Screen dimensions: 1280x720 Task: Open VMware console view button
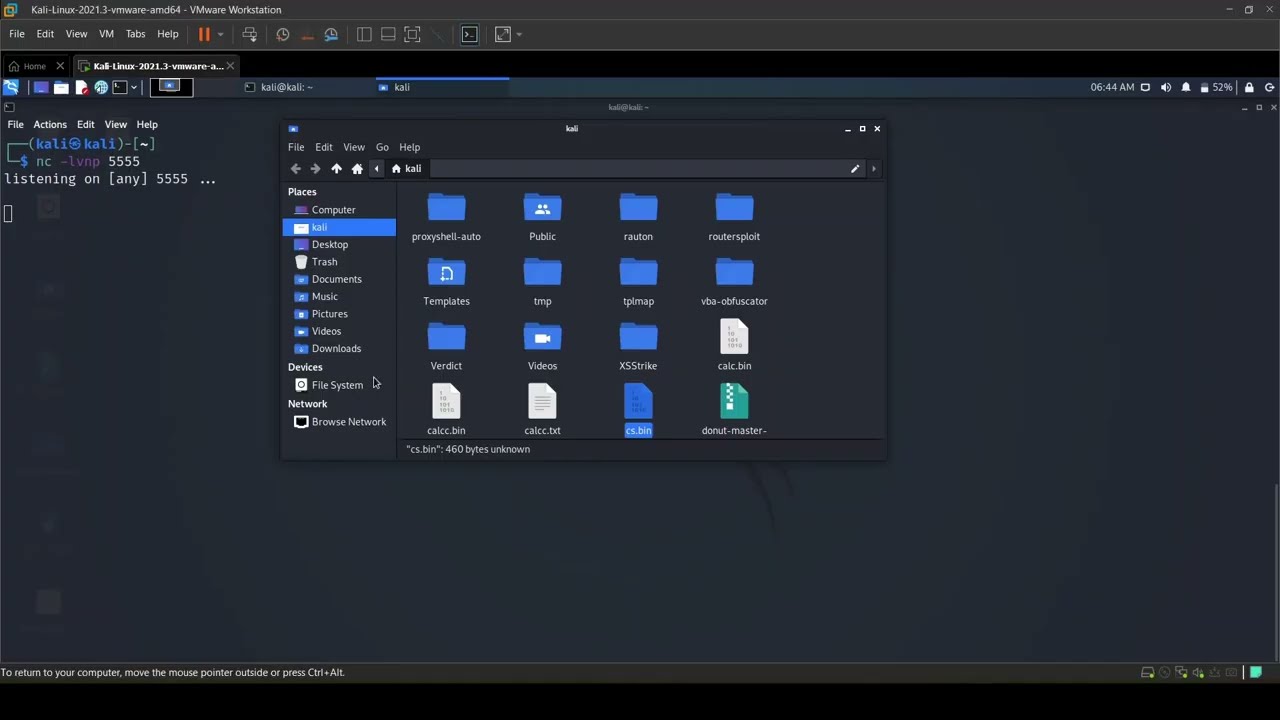tap(469, 34)
